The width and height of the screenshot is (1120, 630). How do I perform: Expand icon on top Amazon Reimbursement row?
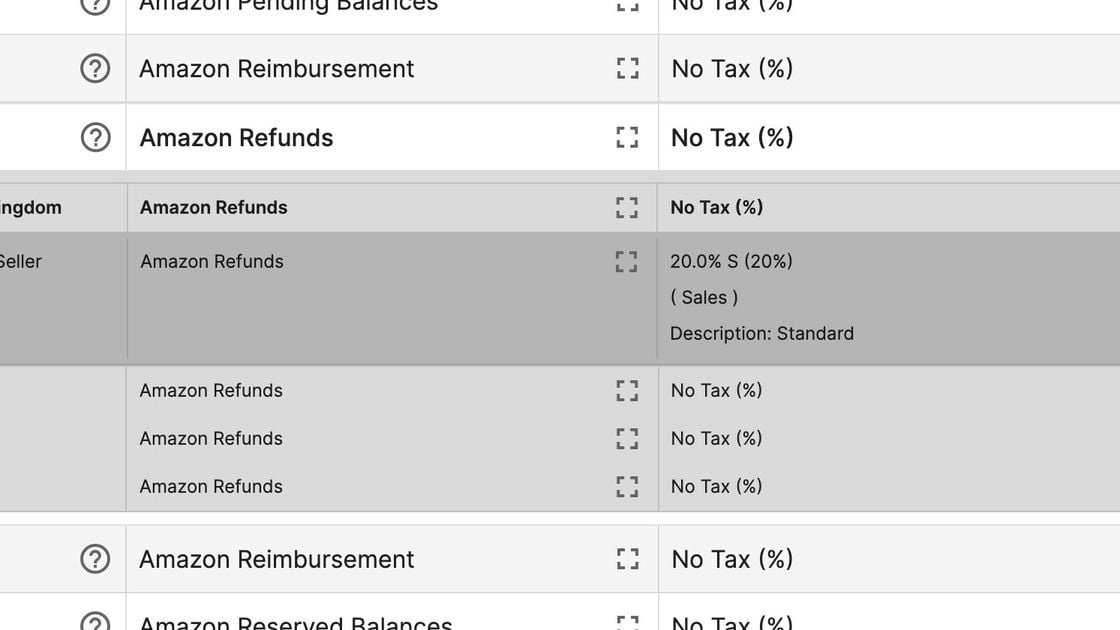pos(627,69)
